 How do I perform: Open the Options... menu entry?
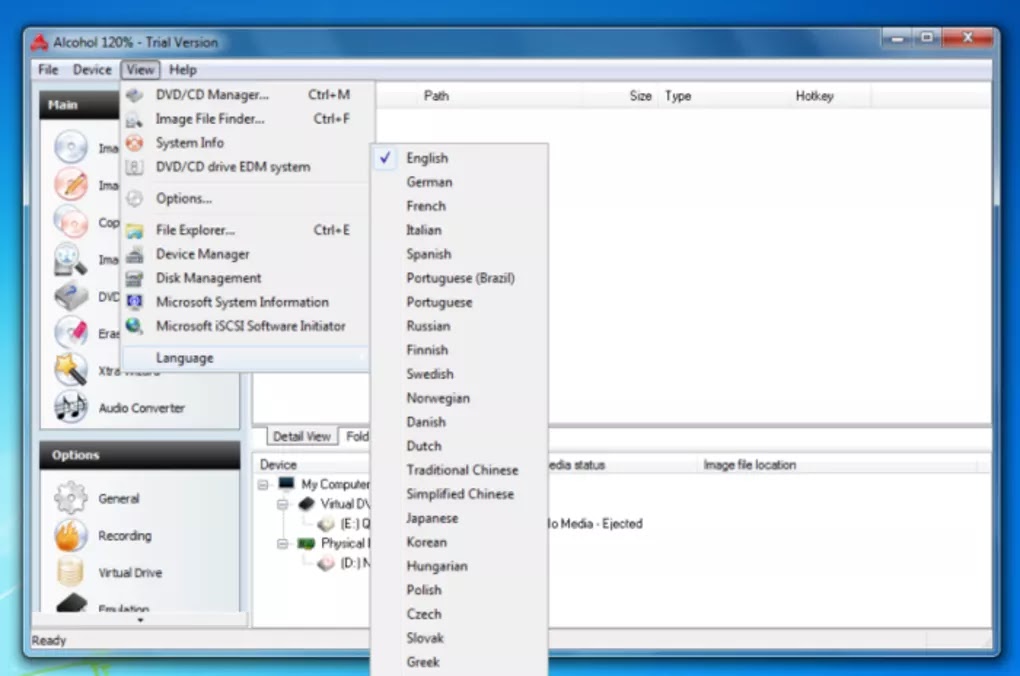coord(184,198)
